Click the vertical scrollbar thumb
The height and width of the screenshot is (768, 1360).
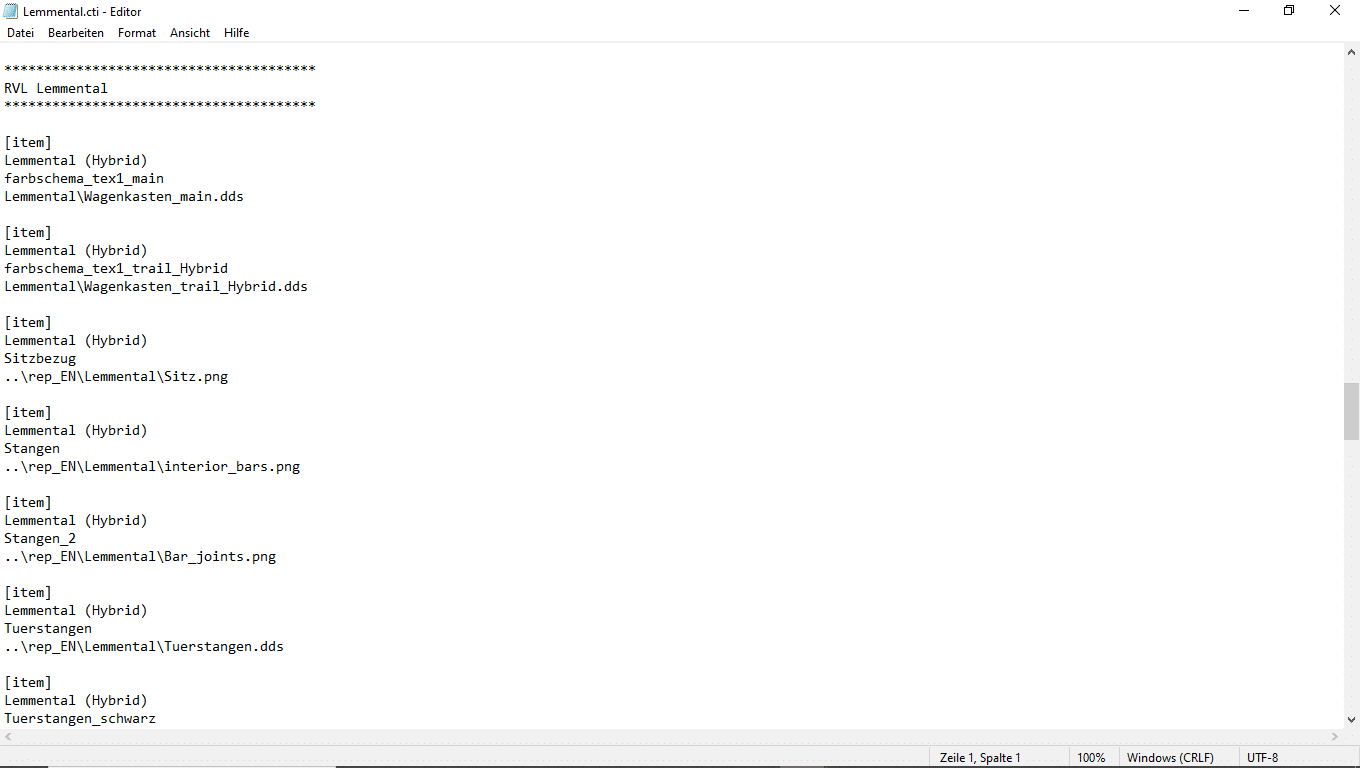pos(1351,411)
